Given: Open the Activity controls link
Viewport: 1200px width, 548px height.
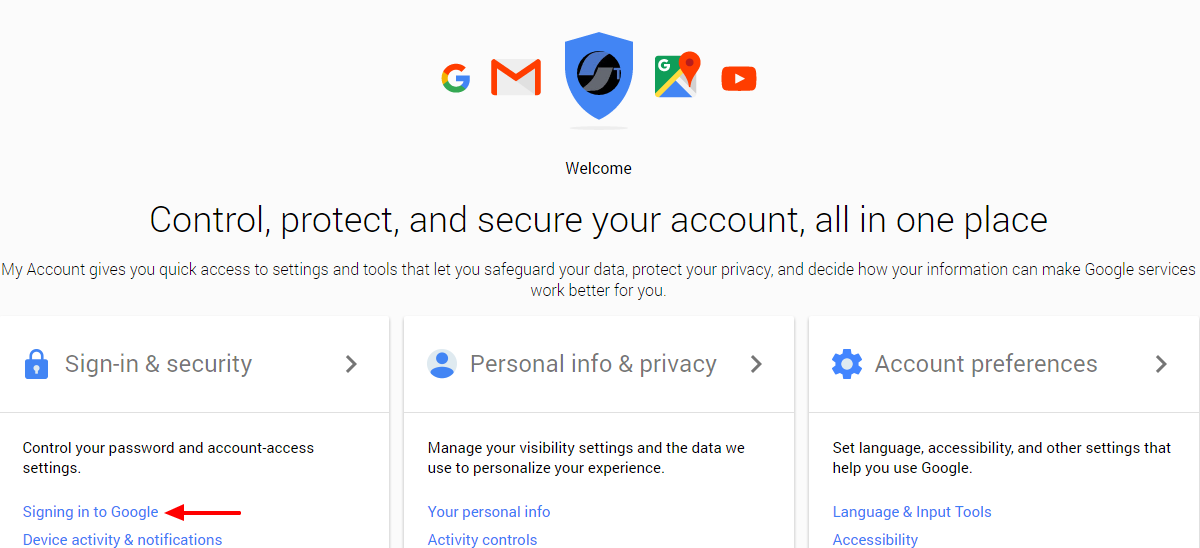Looking at the screenshot, I should tap(482, 540).
